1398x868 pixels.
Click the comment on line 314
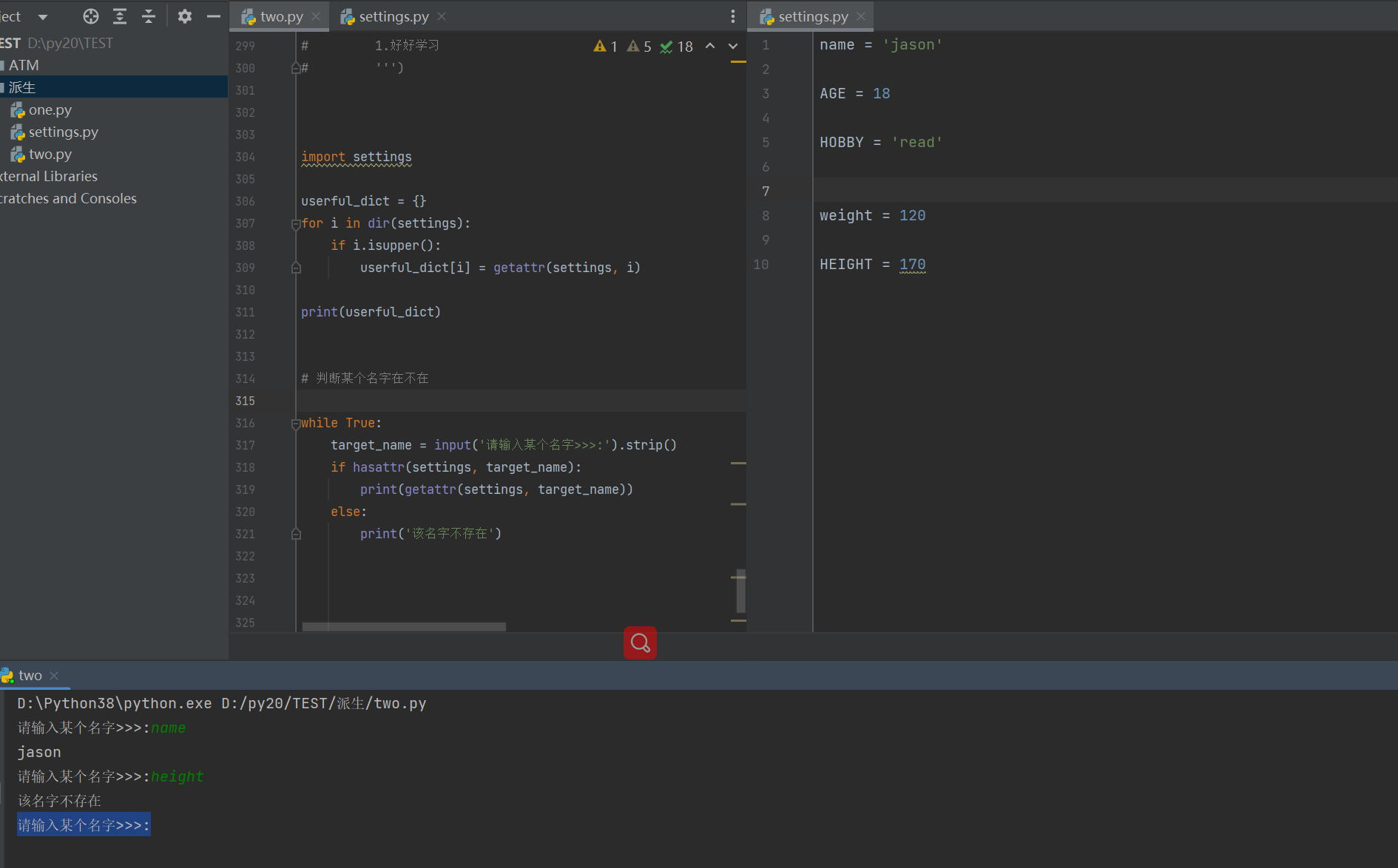point(365,379)
